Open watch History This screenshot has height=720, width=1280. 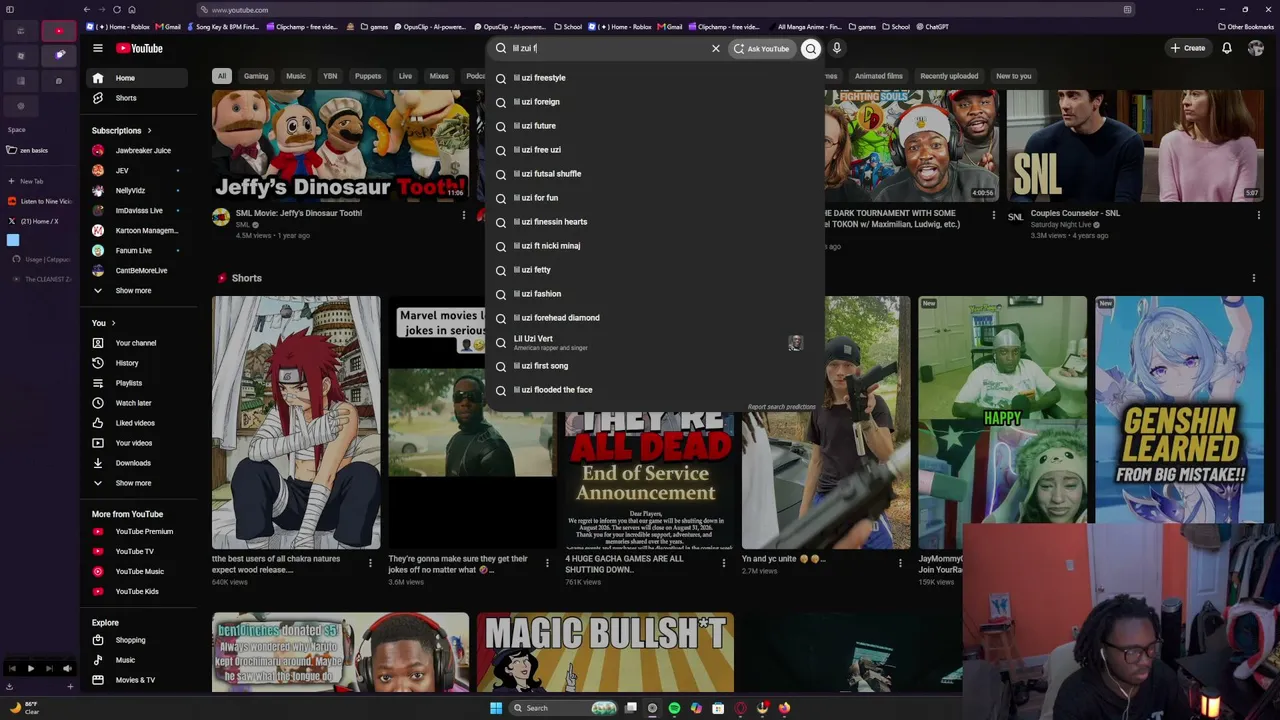point(137,363)
